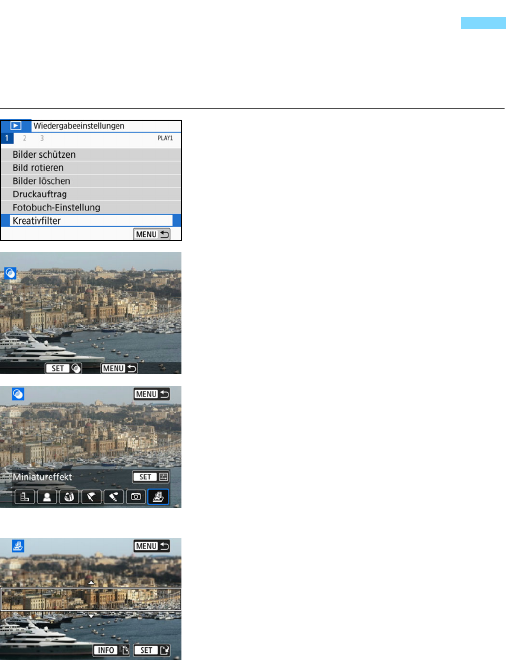Choose the Soft focus portrait filter icon

pyautogui.click(x=47, y=497)
